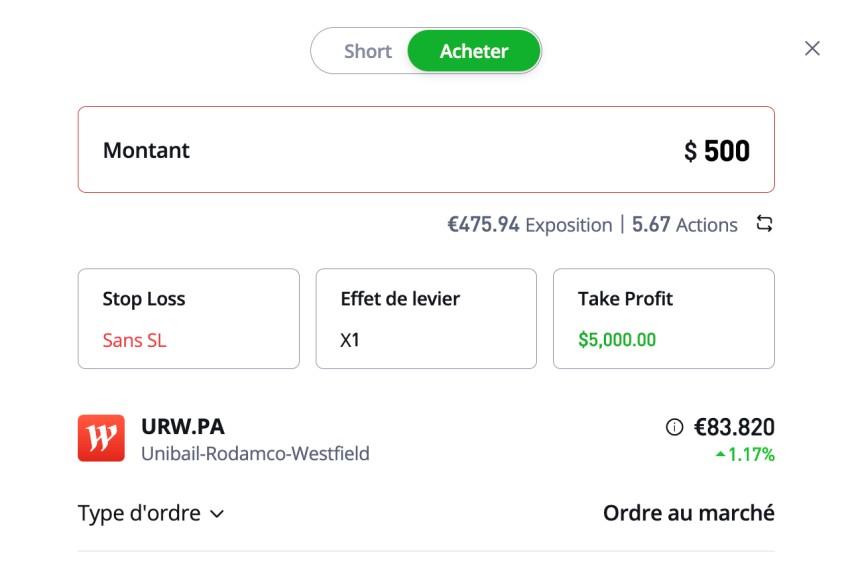Click the $500 amount value

coord(717,151)
